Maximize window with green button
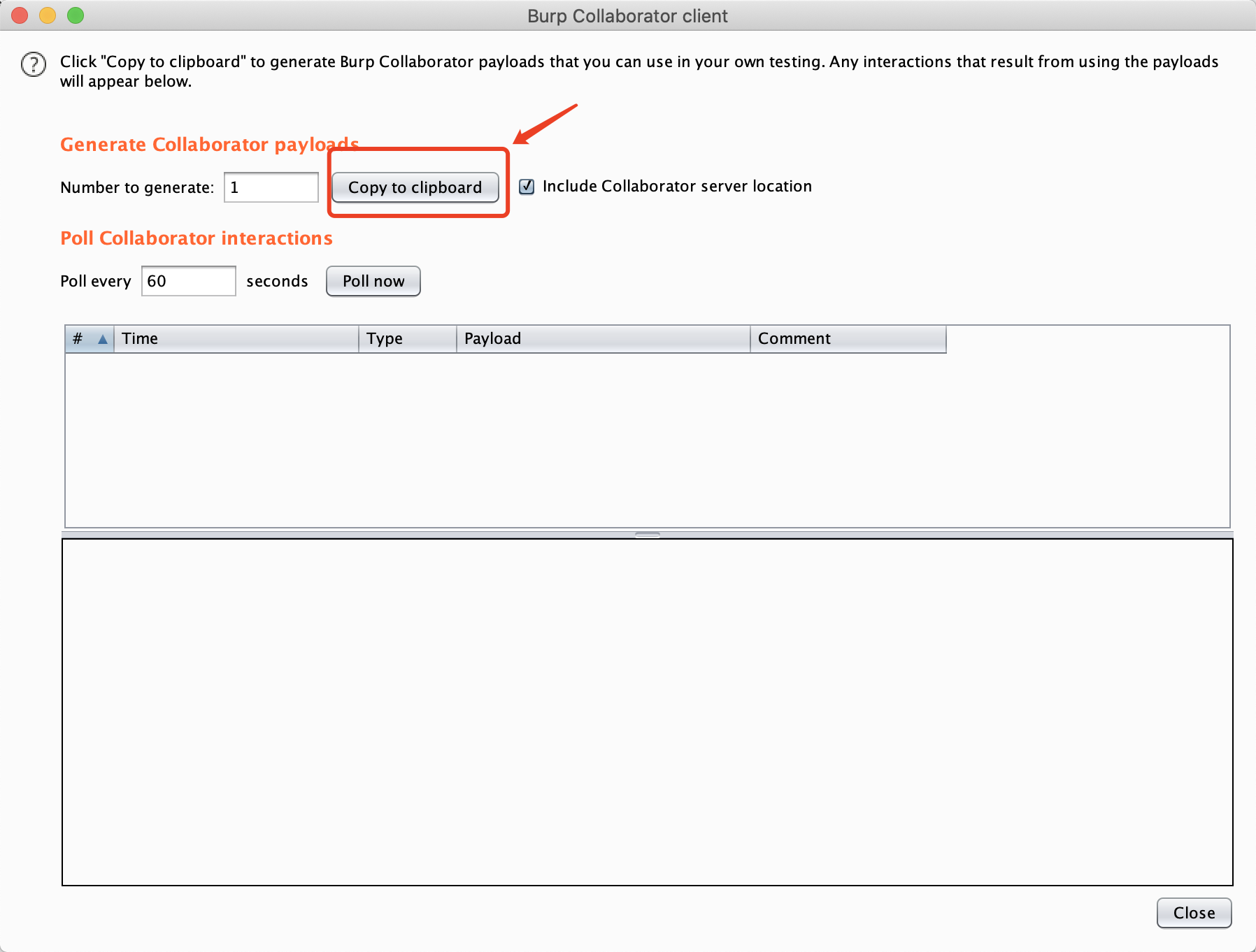This screenshot has height=952, width=1256. [76, 15]
